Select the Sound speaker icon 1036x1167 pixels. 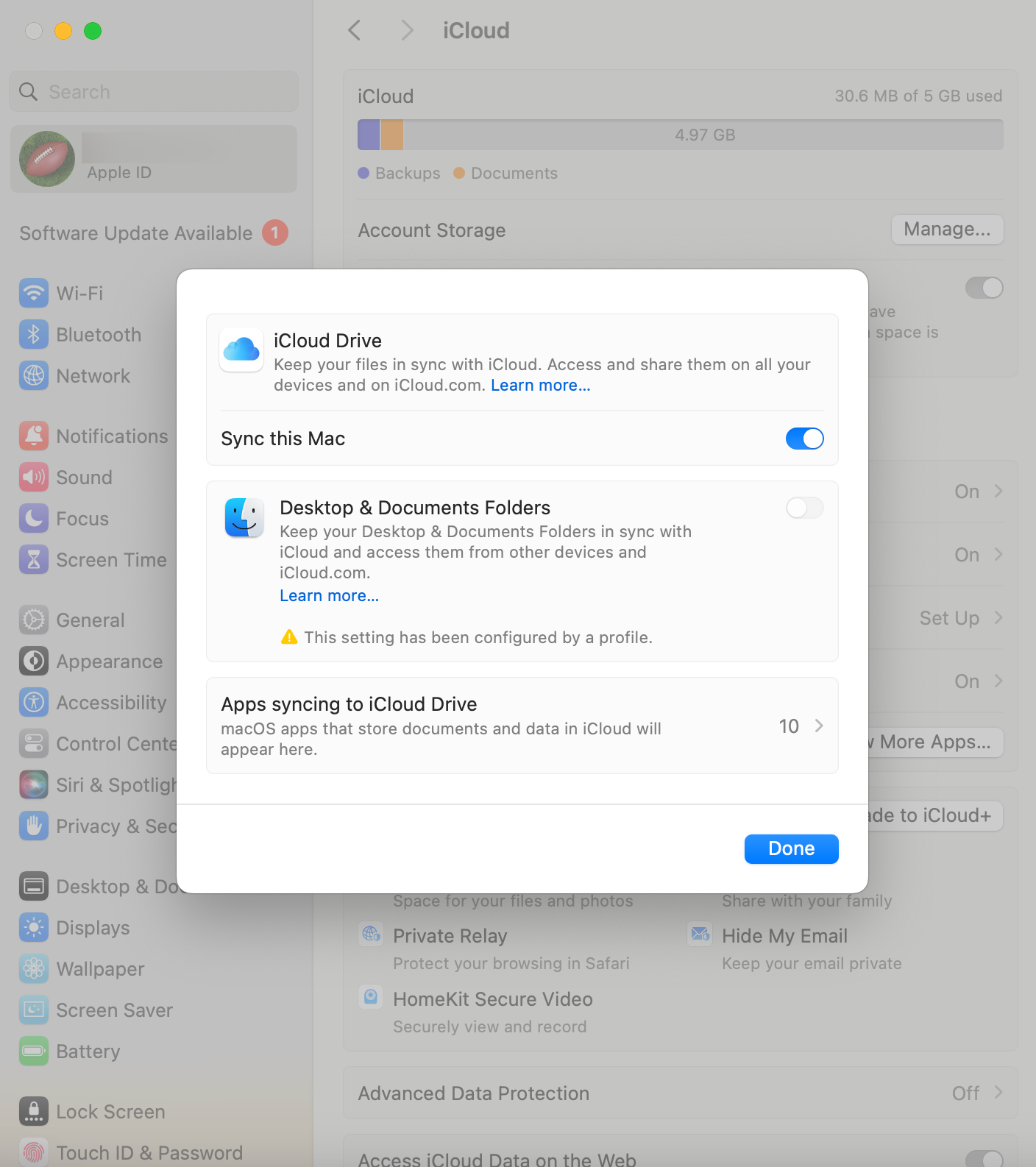pyautogui.click(x=34, y=477)
